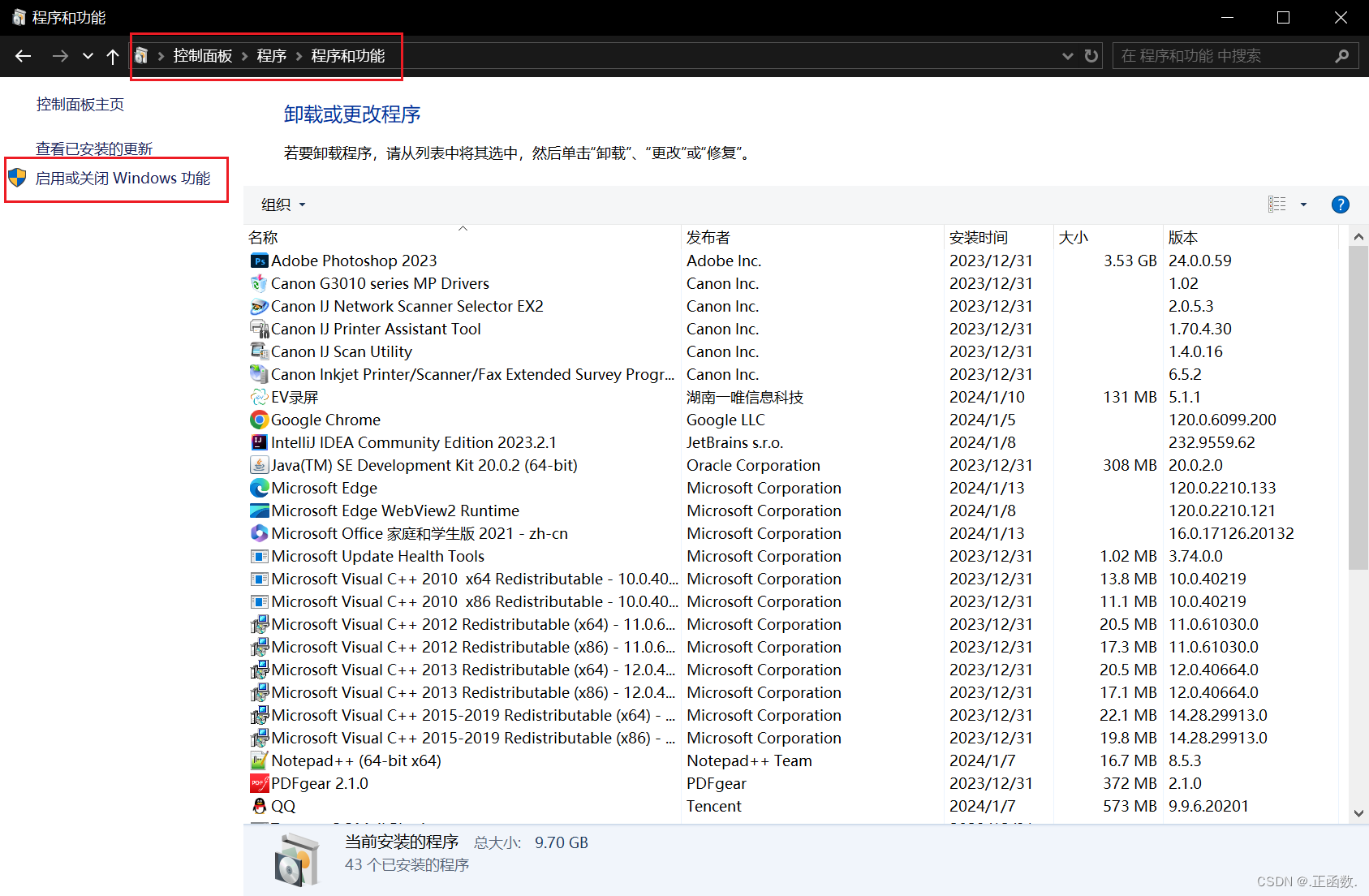Click the PDFgear 2.1.0 icon
The height and width of the screenshot is (896, 1369).
(259, 783)
